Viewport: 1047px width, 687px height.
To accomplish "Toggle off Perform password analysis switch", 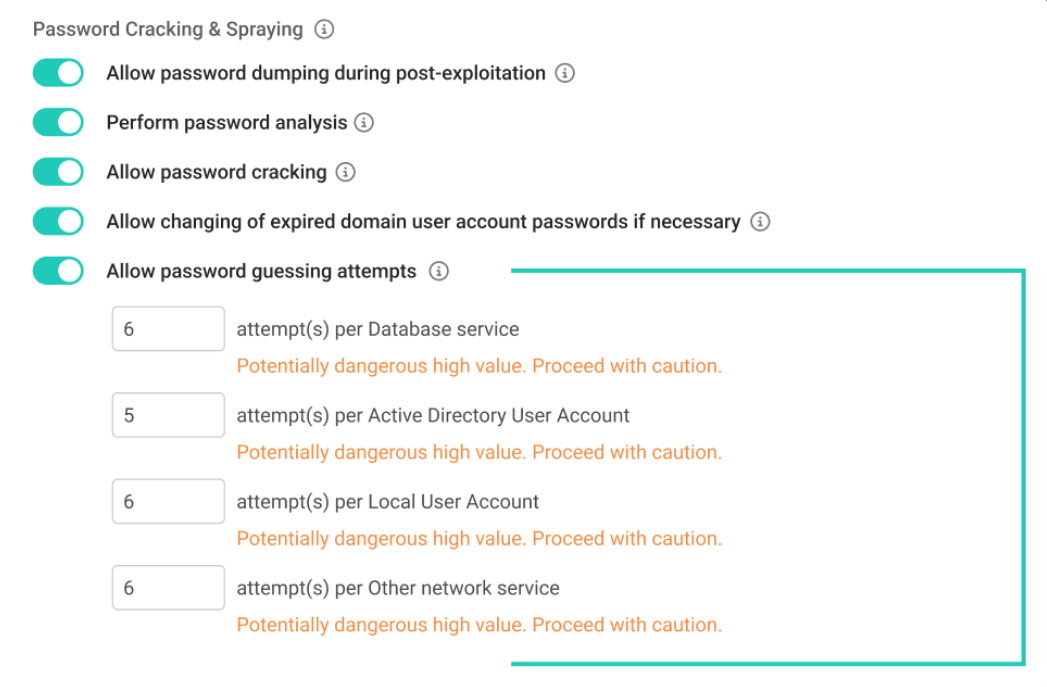I will pyautogui.click(x=58, y=123).
